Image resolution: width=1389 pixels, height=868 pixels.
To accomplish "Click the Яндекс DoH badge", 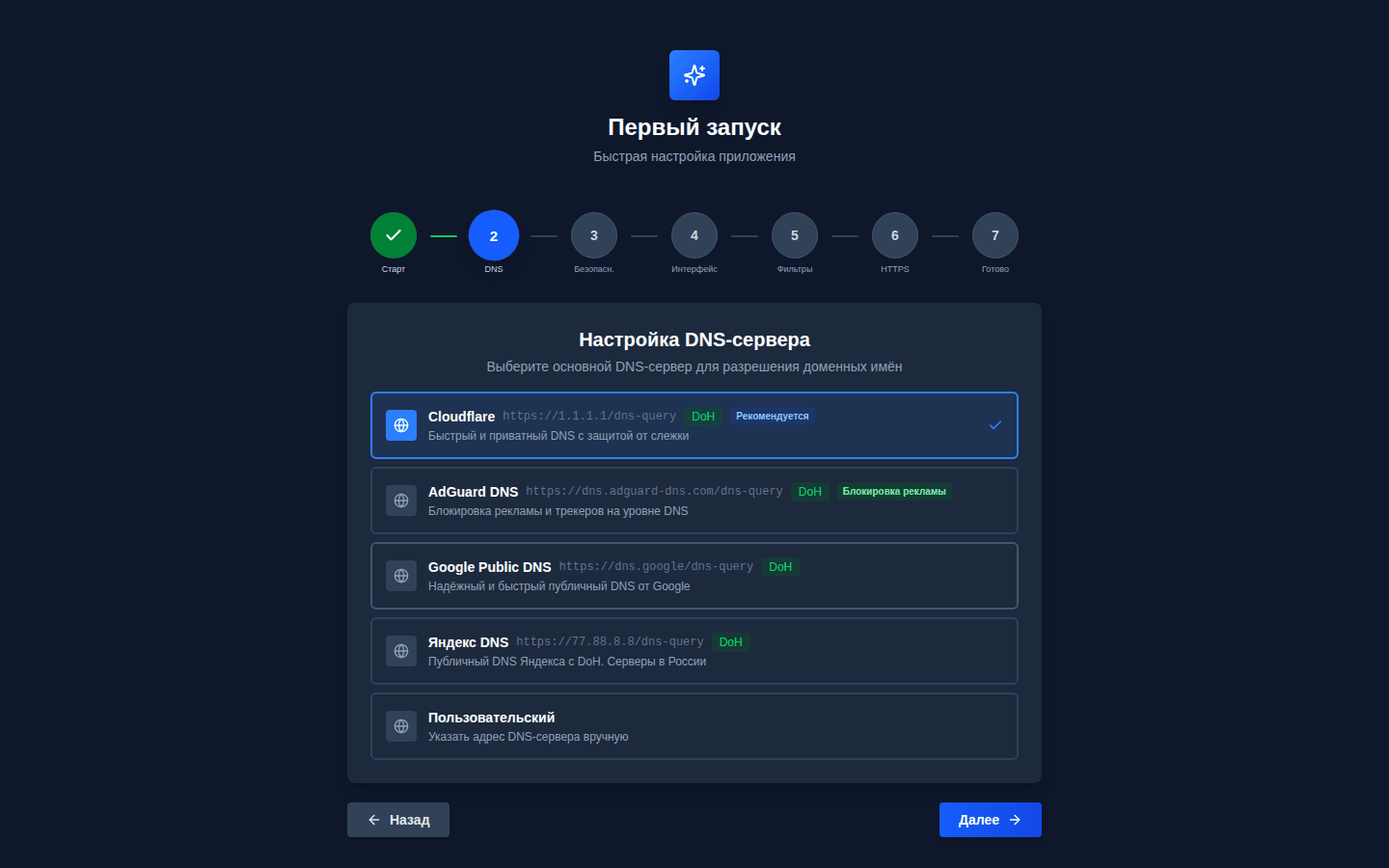I will pyautogui.click(x=731, y=642).
